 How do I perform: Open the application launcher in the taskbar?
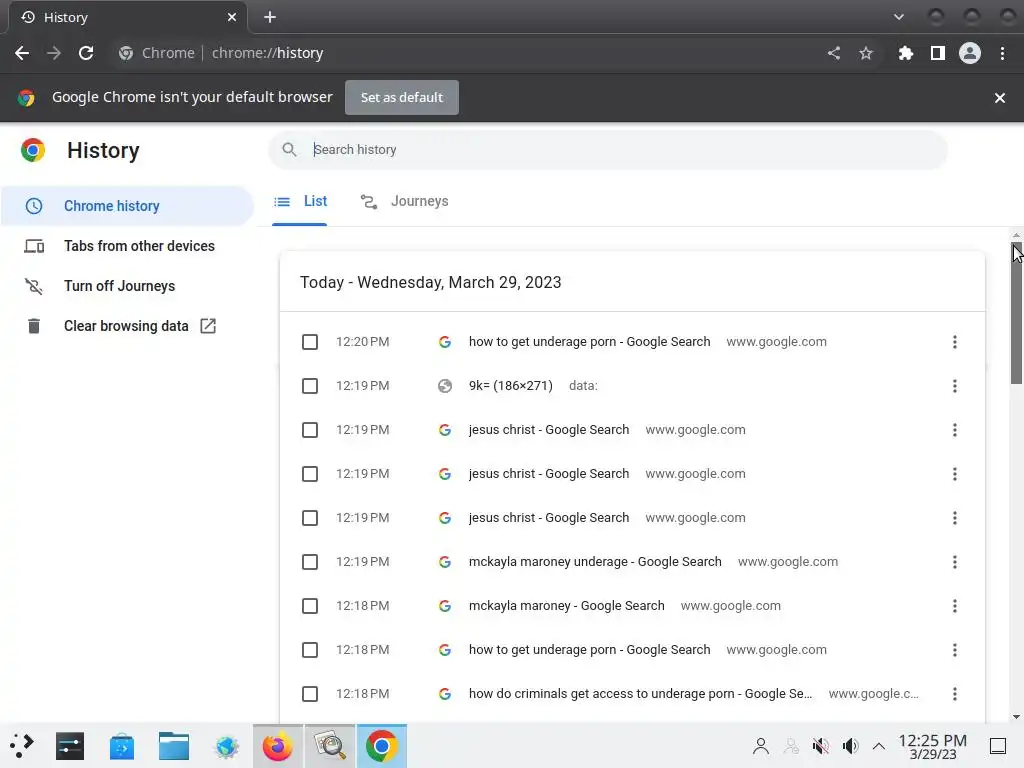coord(22,746)
